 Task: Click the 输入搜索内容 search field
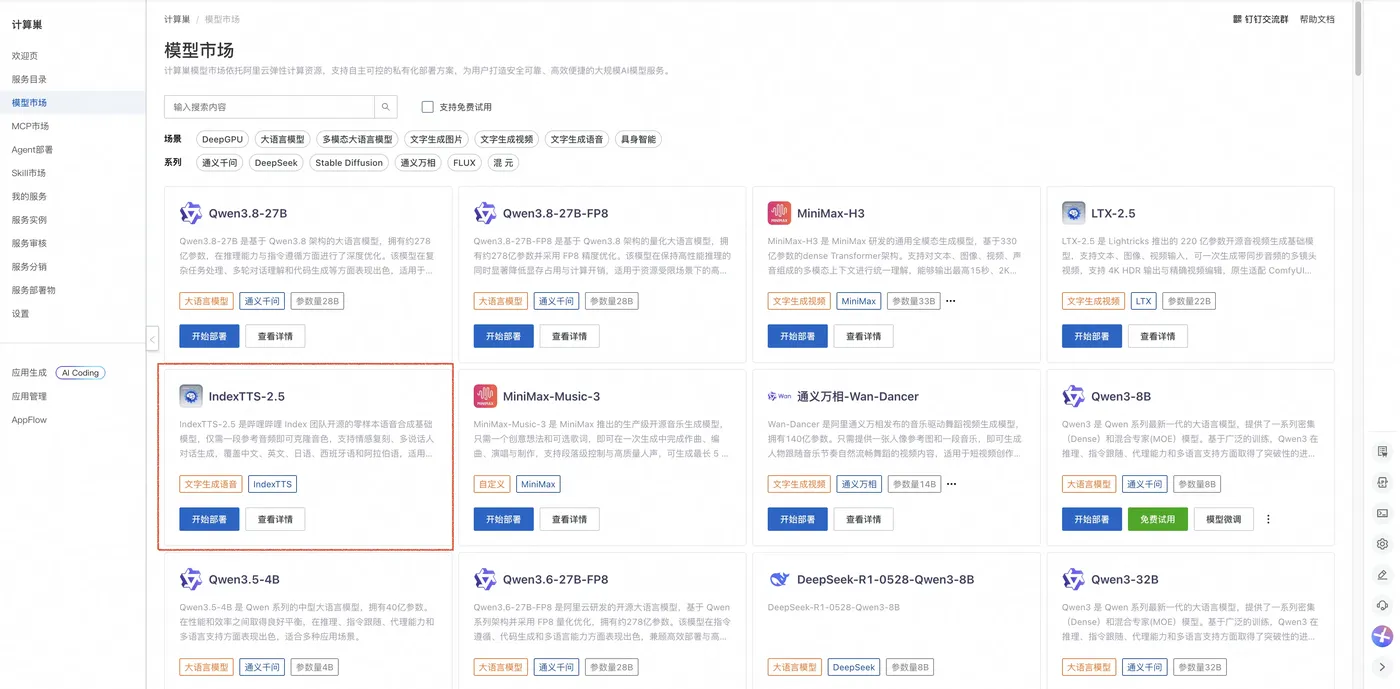click(x=269, y=106)
